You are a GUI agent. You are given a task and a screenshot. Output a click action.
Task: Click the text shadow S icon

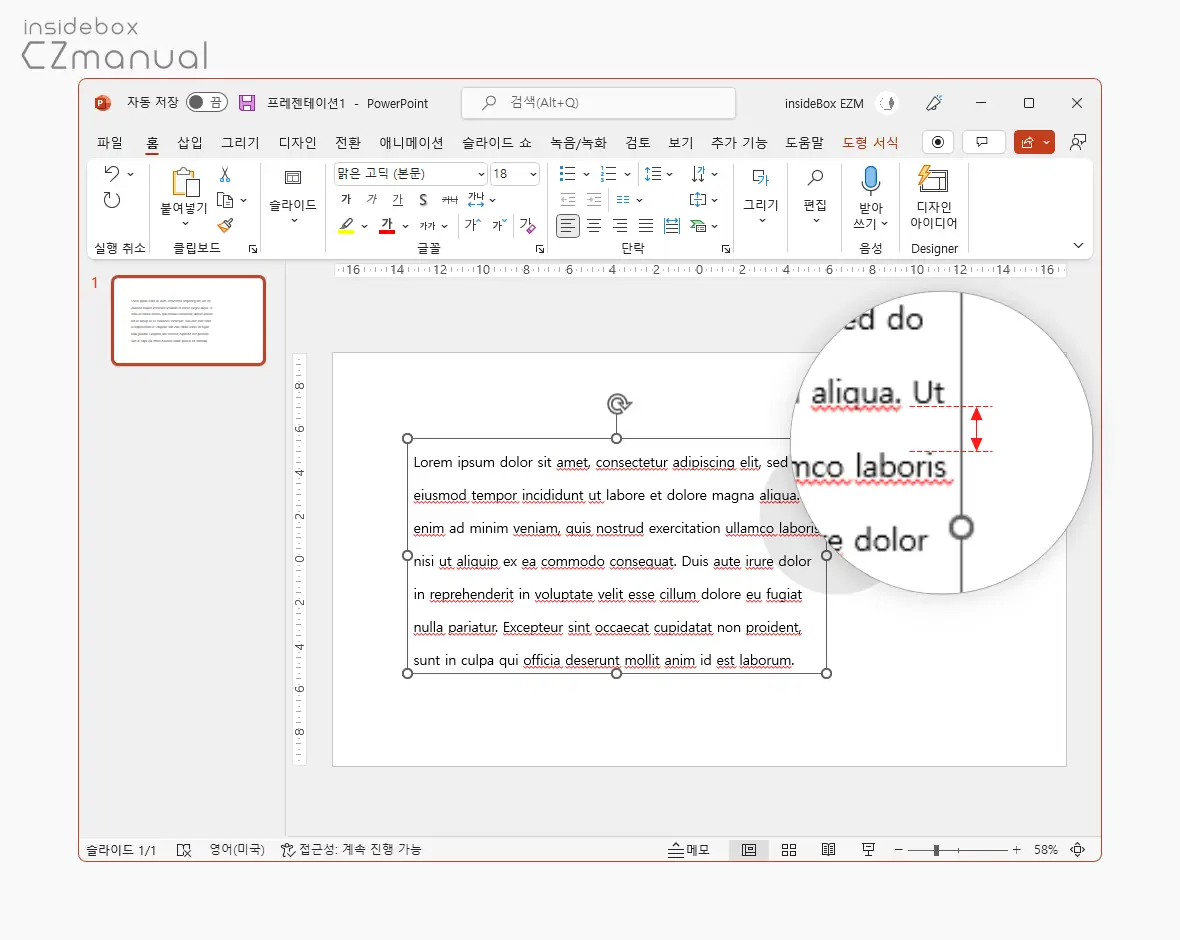[x=423, y=200]
